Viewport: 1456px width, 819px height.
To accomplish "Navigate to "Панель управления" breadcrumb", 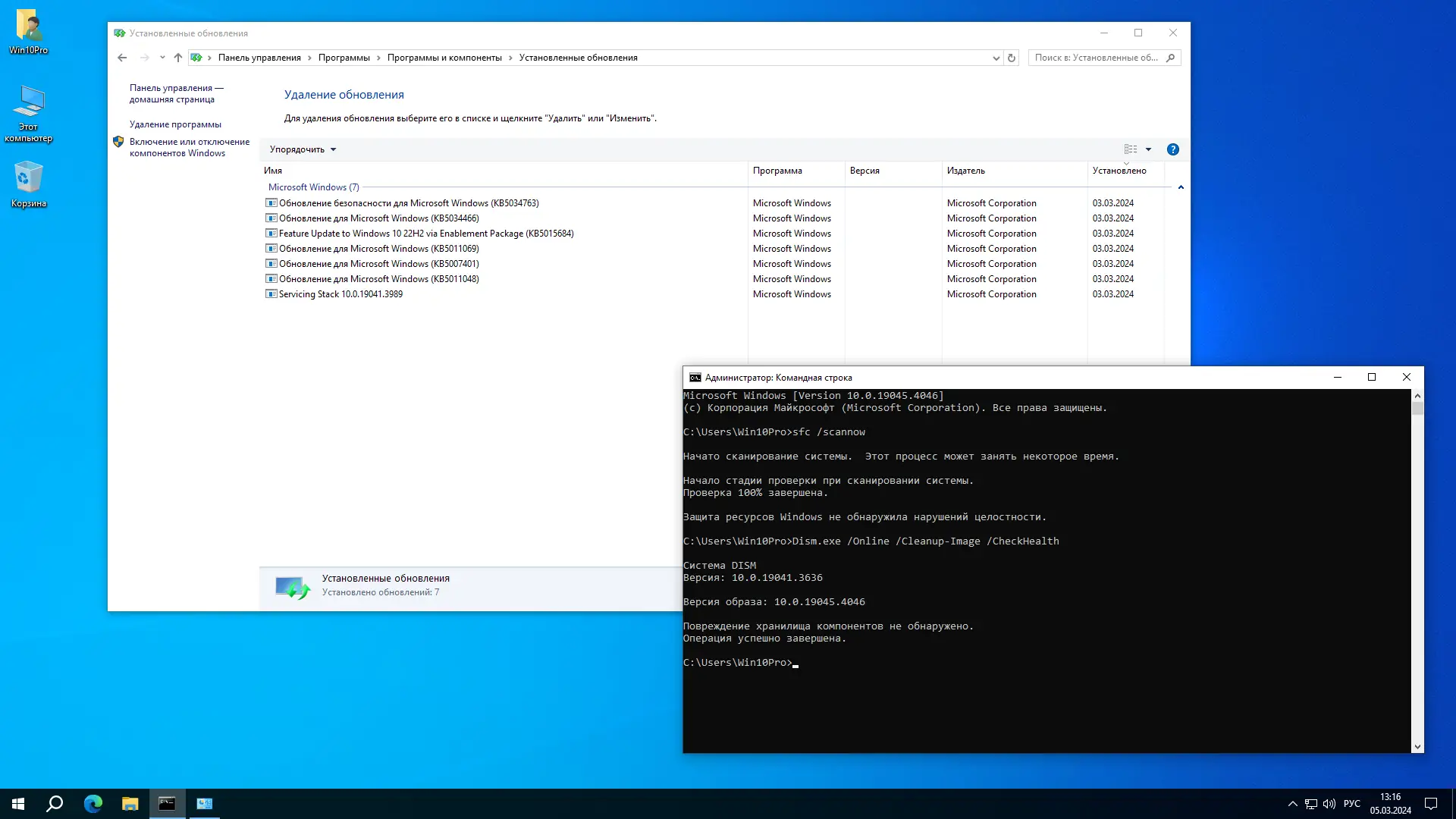I will tap(259, 58).
